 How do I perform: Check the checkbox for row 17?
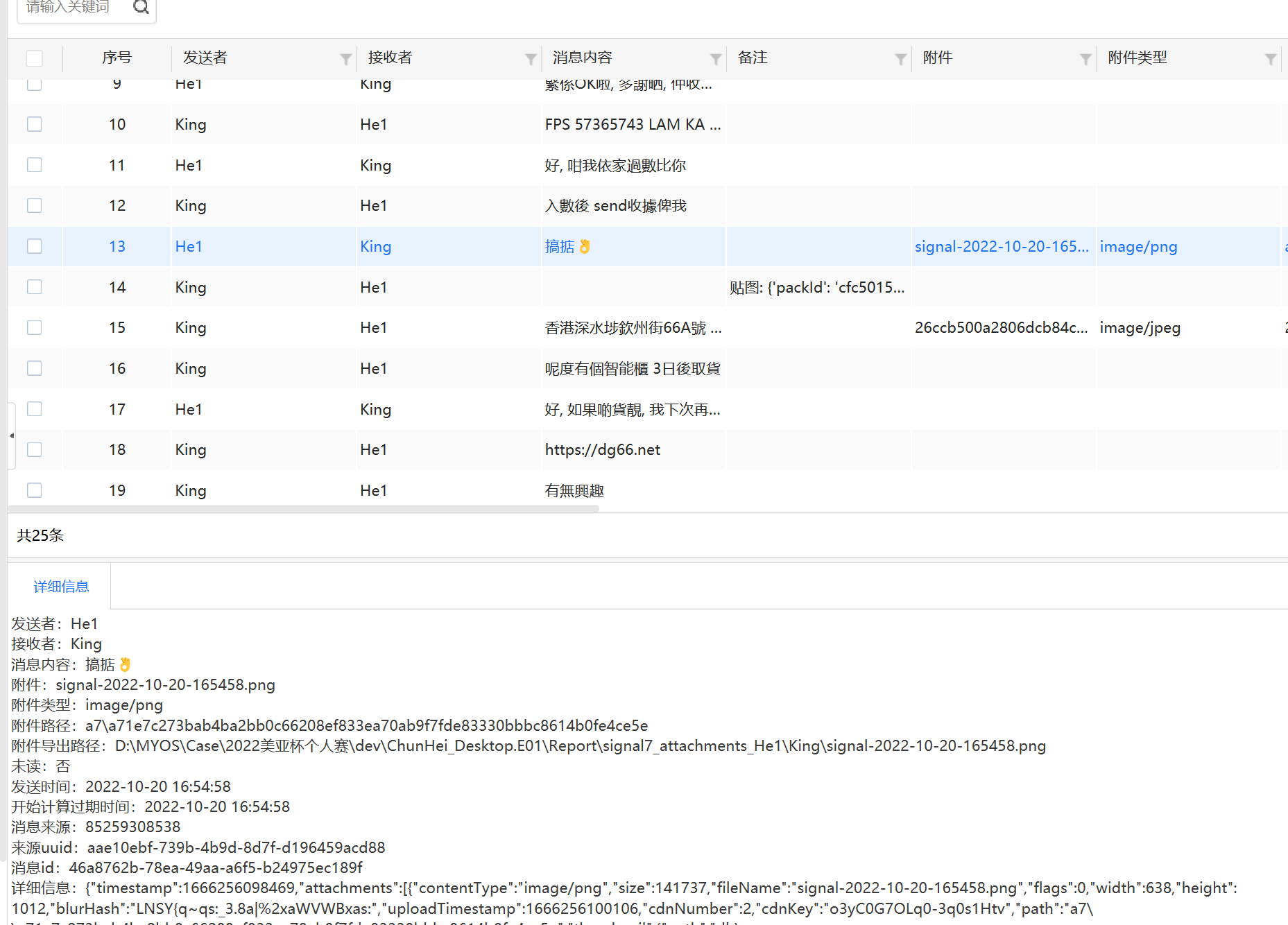(x=34, y=408)
